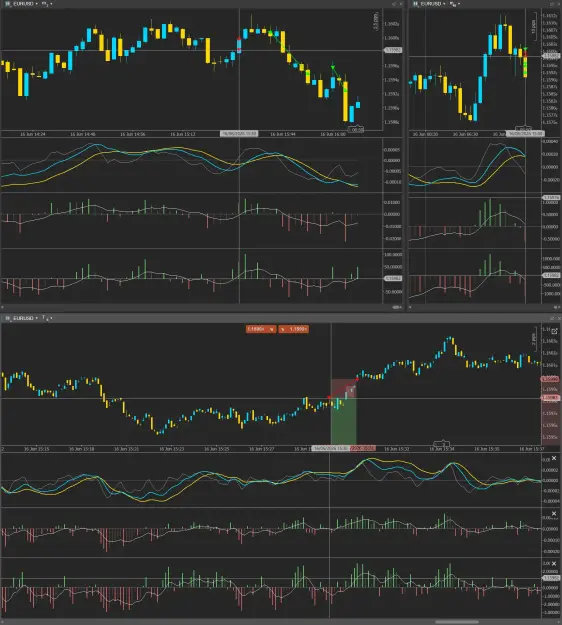Click the orange sell price button
This screenshot has height=625, width=562.
pyautogui.click(x=261, y=329)
